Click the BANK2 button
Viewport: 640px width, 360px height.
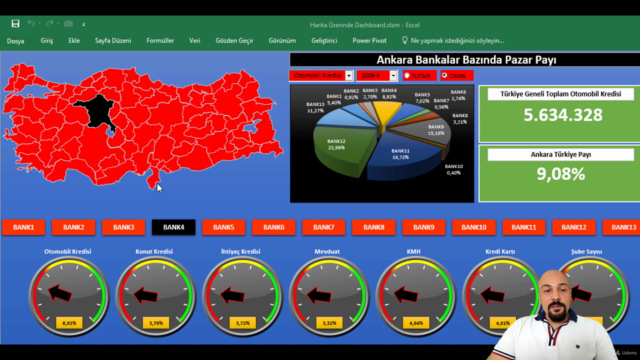click(73, 227)
